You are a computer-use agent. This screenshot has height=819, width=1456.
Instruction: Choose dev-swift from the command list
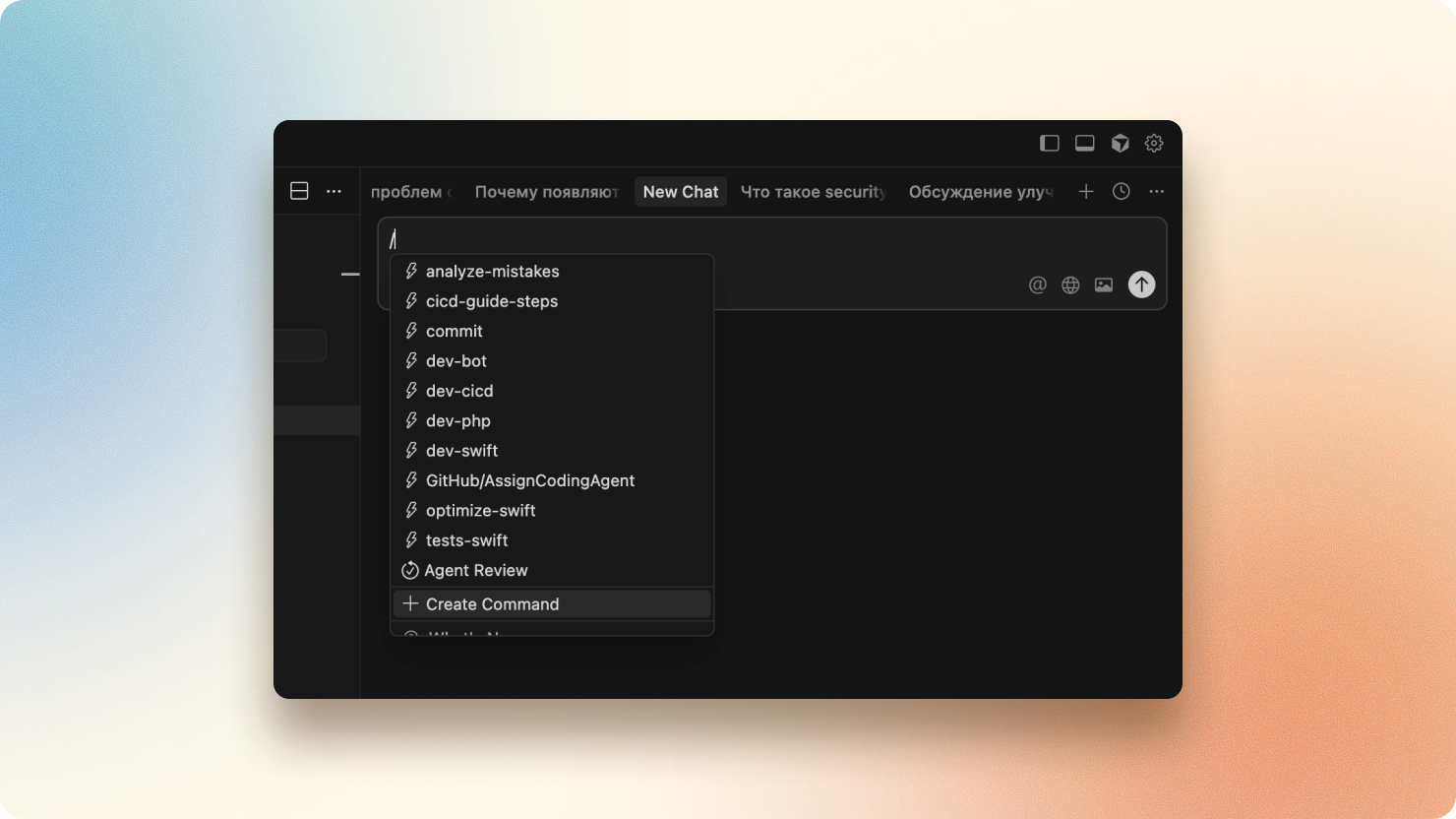click(x=461, y=450)
